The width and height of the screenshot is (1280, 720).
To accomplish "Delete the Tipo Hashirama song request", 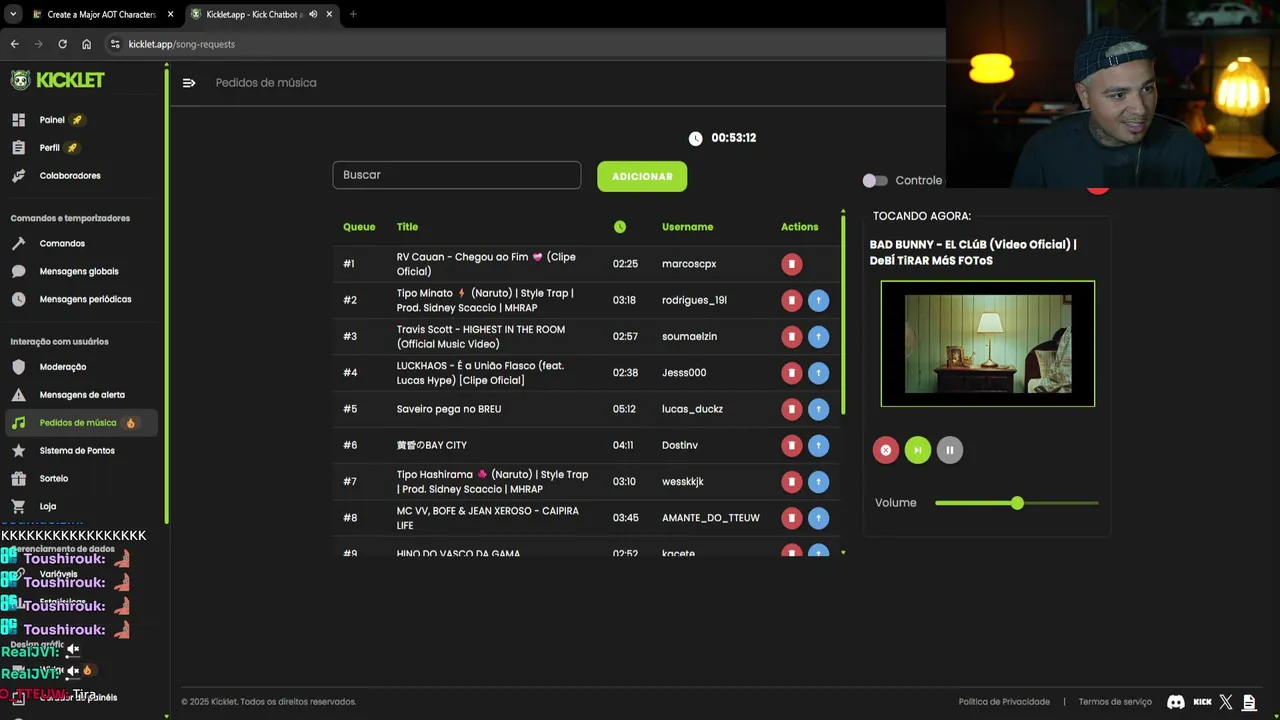I will (791, 482).
